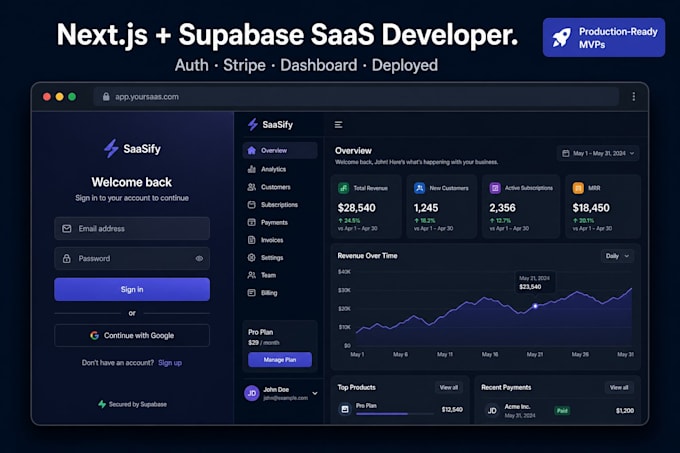Click the JD avatar for John Doe
Screen dimensions: 680x453
coord(252,393)
